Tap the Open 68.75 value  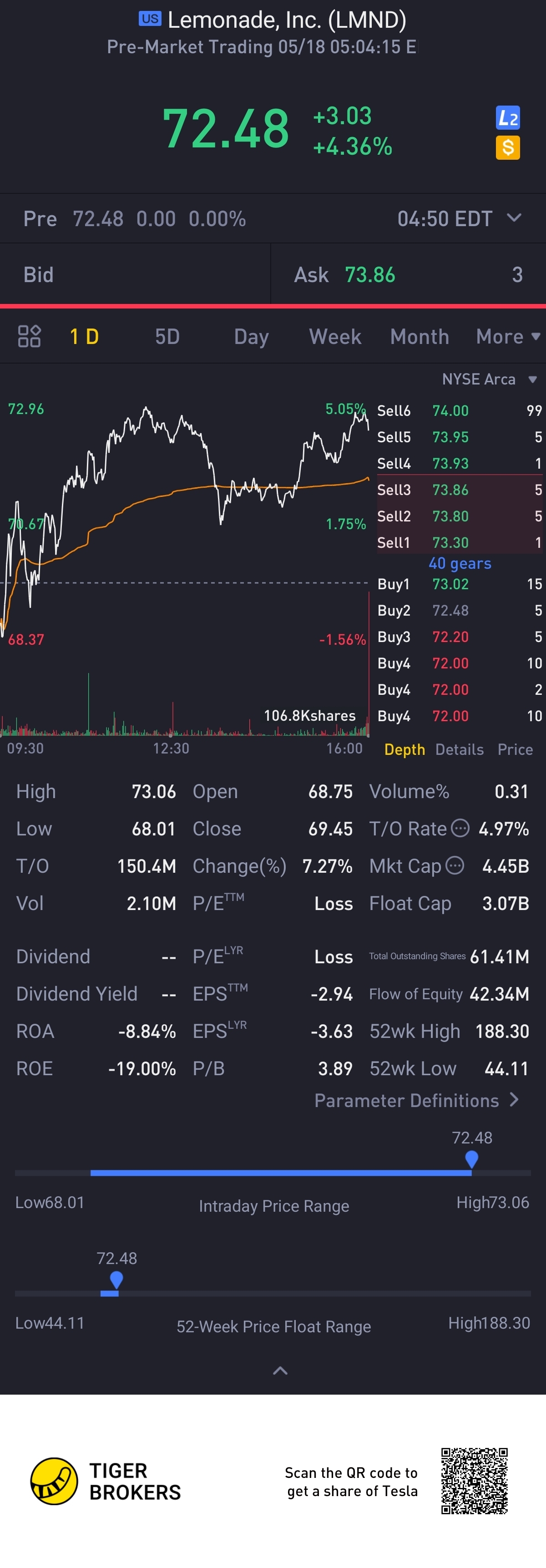[x=330, y=791]
